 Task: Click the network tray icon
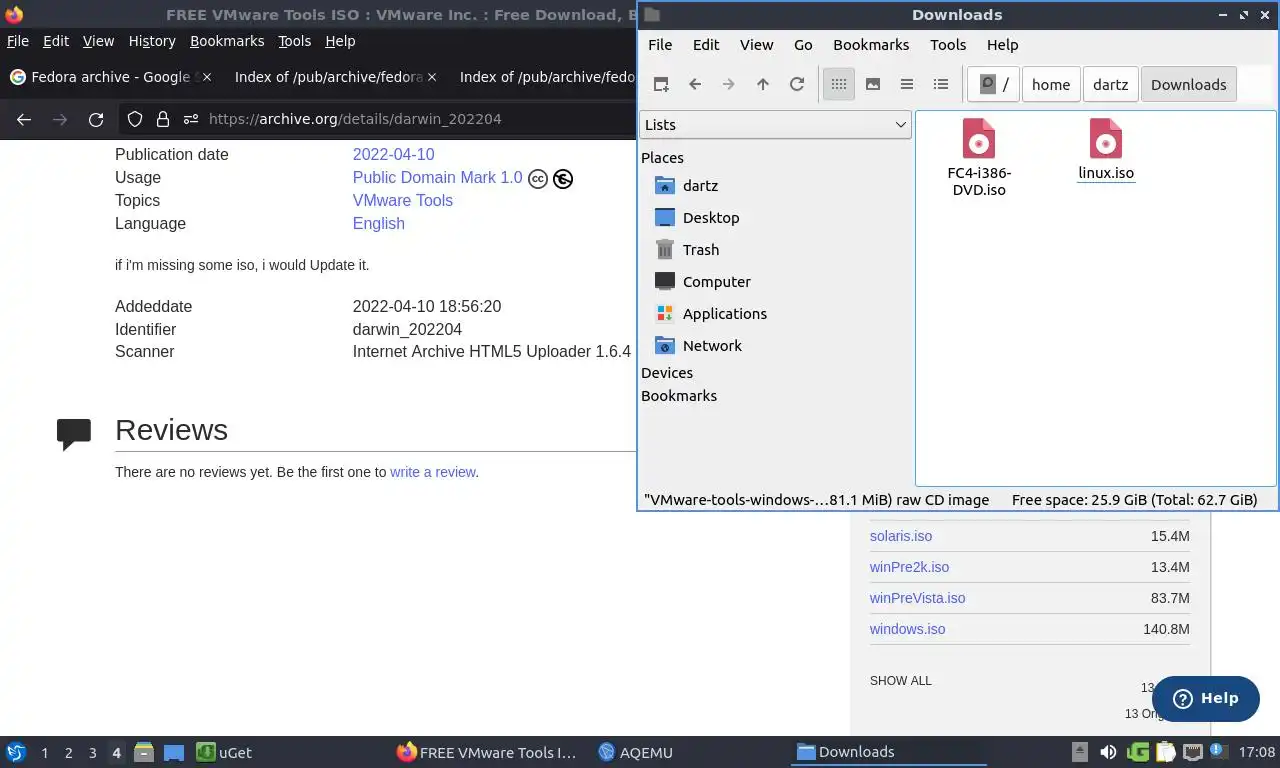coord(1192,752)
